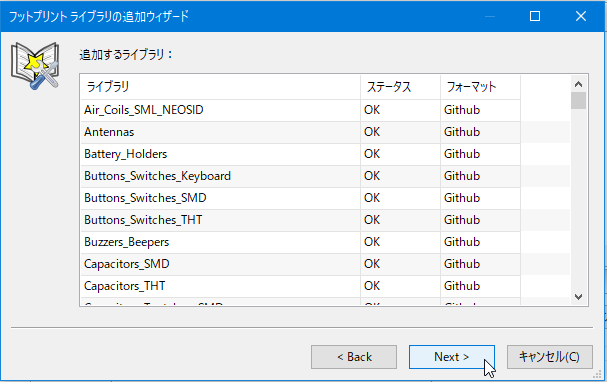
Task: Click the フォーマット column header
Action: point(480,87)
